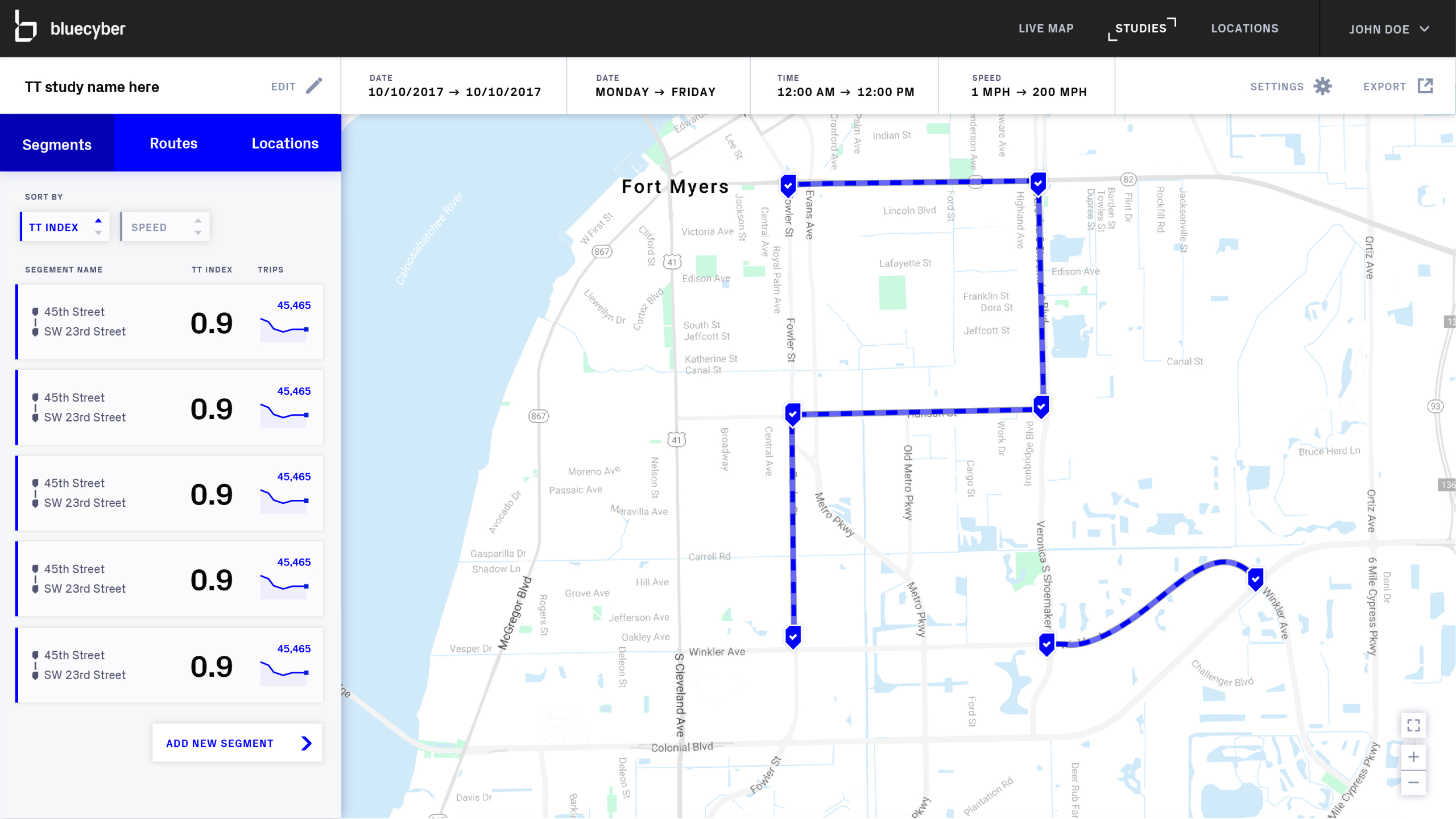Zoom out on the map
This screenshot has width=1456, height=819.
point(1413,783)
